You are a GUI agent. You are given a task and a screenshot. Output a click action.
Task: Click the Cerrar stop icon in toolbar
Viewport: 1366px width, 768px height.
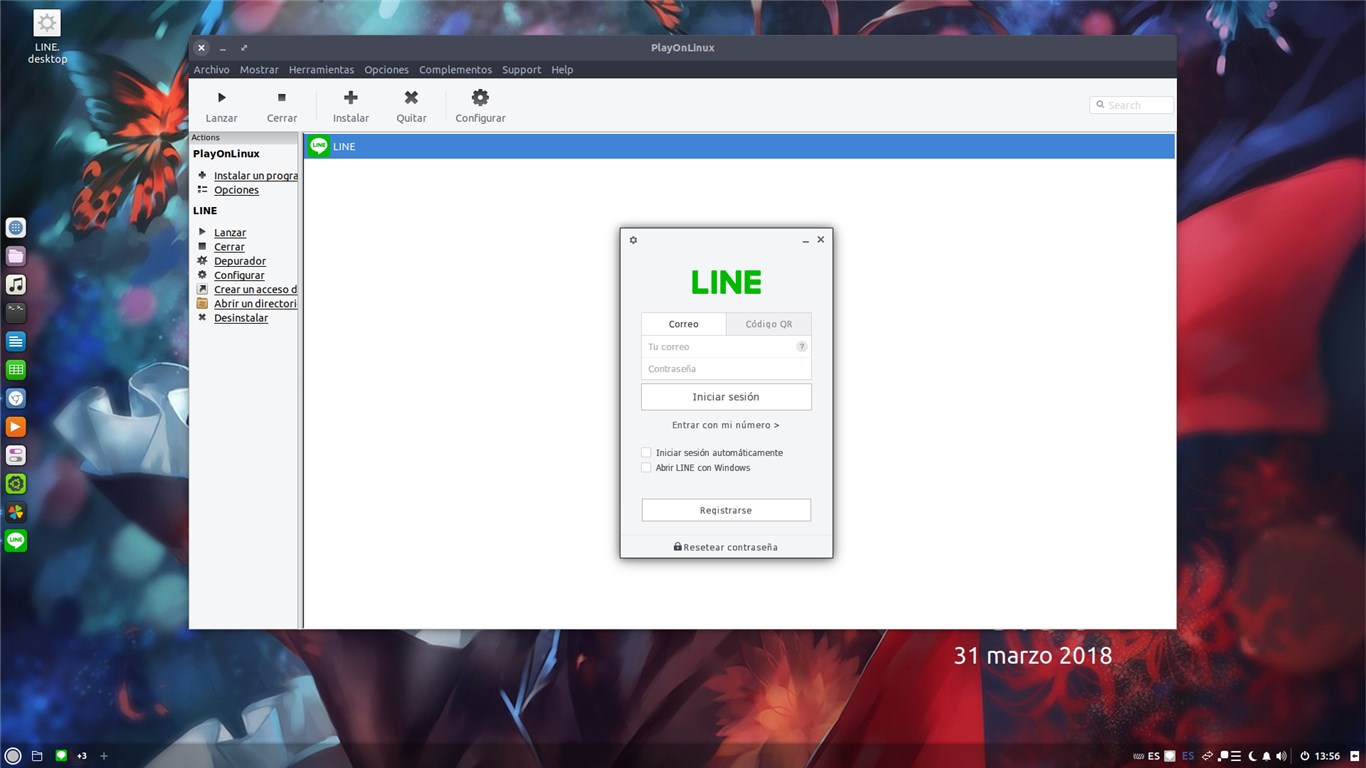point(282,97)
